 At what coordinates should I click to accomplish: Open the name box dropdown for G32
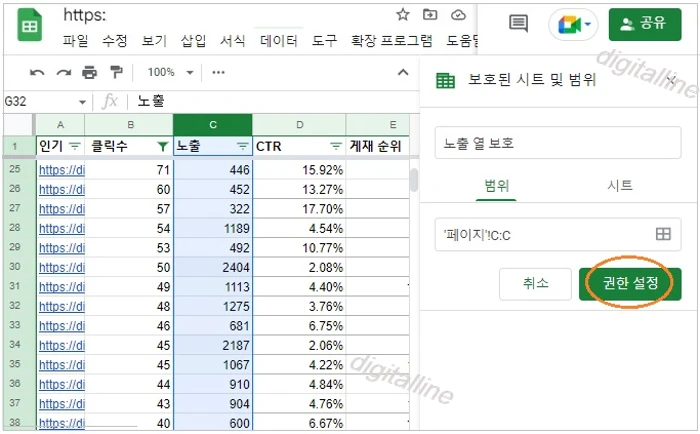82,102
